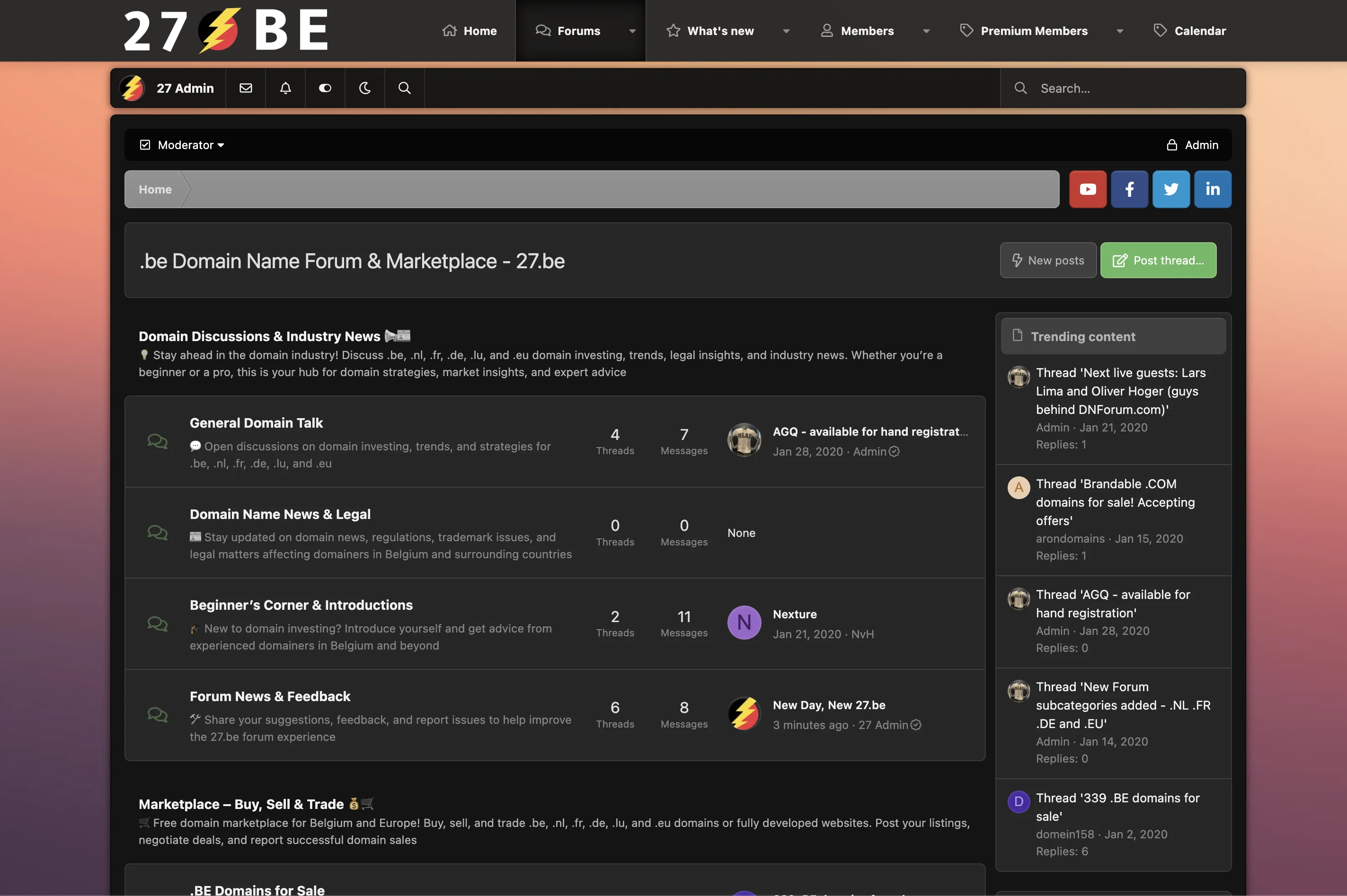Open the purple N avatar for Nexture

[744, 622]
